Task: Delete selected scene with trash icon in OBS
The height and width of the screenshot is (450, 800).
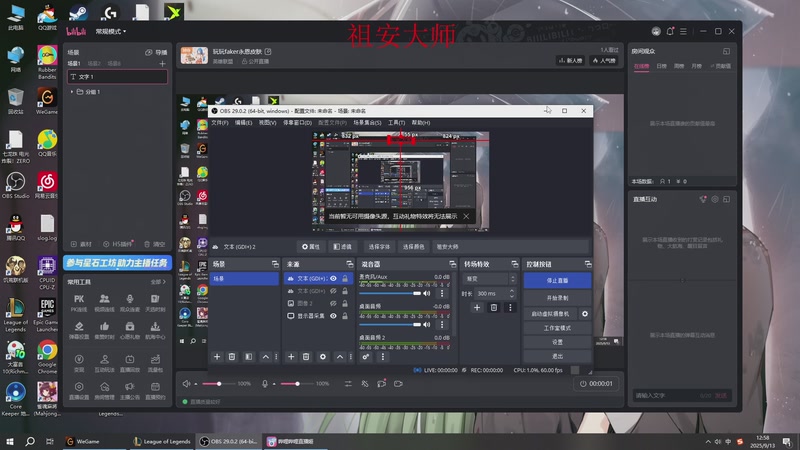Action: click(232, 357)
